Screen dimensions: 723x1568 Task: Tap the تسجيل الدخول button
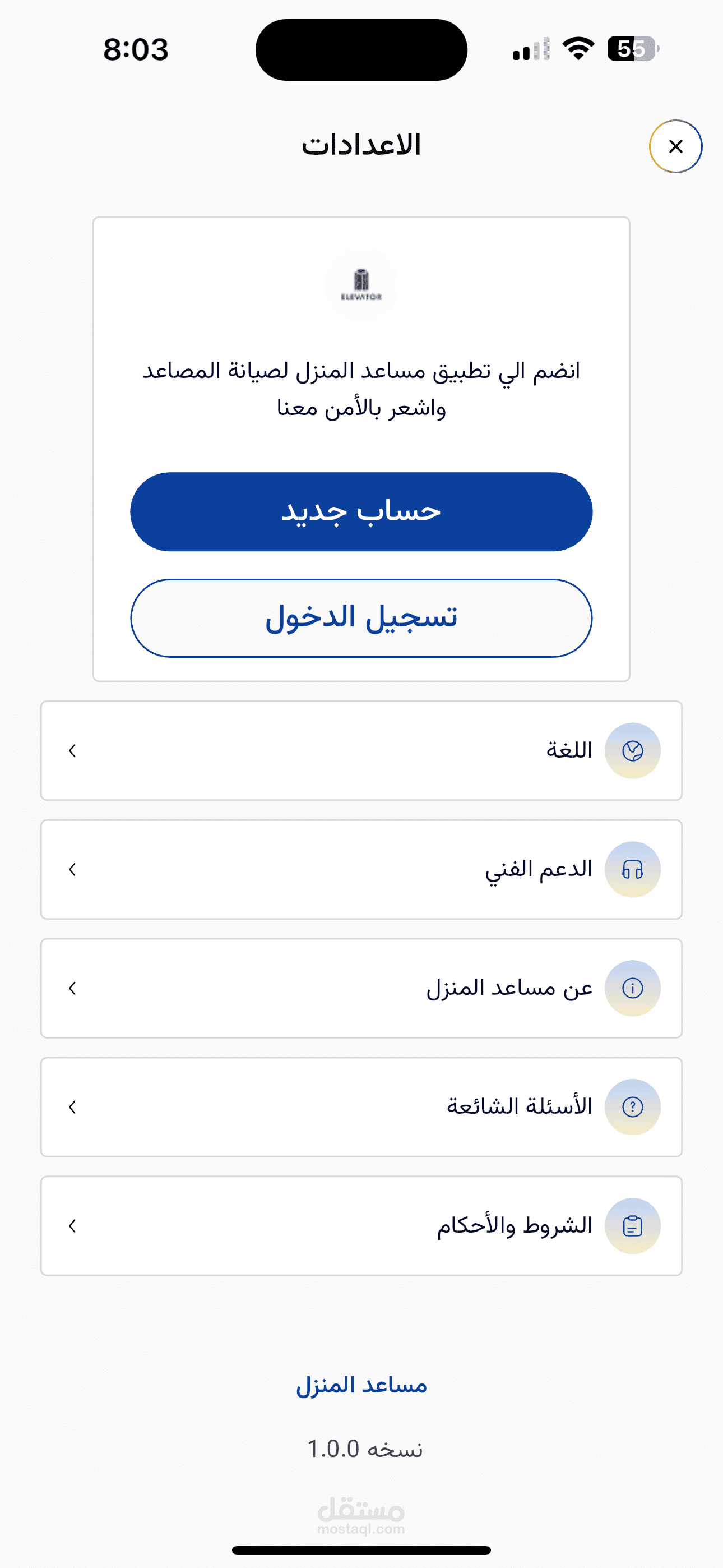tap(361, 618)
